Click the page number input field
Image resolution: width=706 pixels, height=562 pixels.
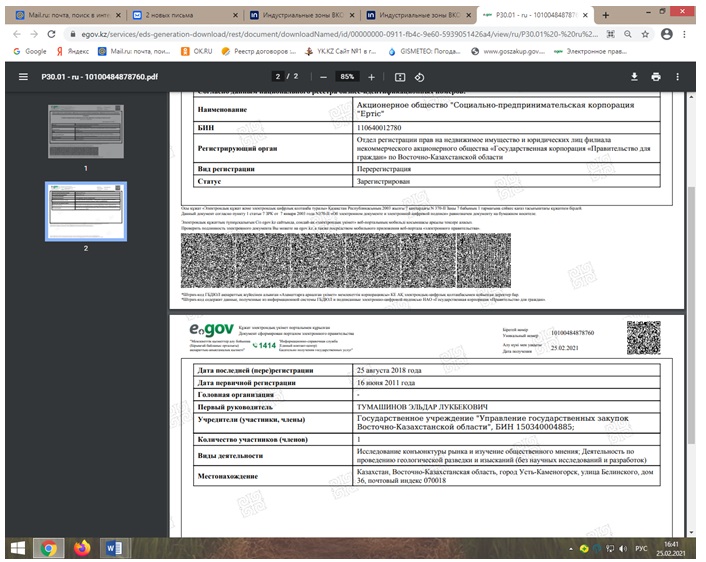(x=278, y=77)
